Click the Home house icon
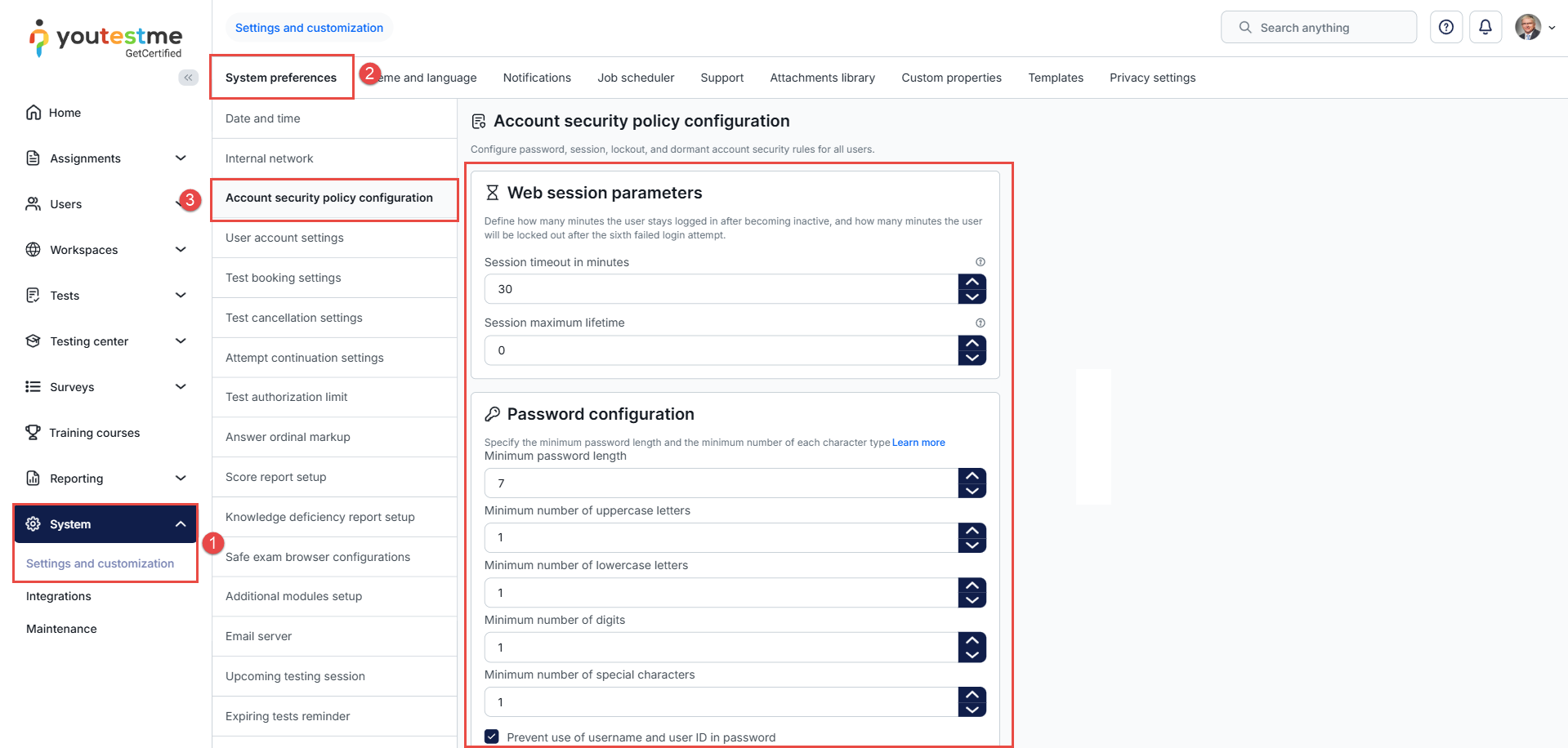Image resolution: width=1568 pixels, height=748 pixels. 34,113
